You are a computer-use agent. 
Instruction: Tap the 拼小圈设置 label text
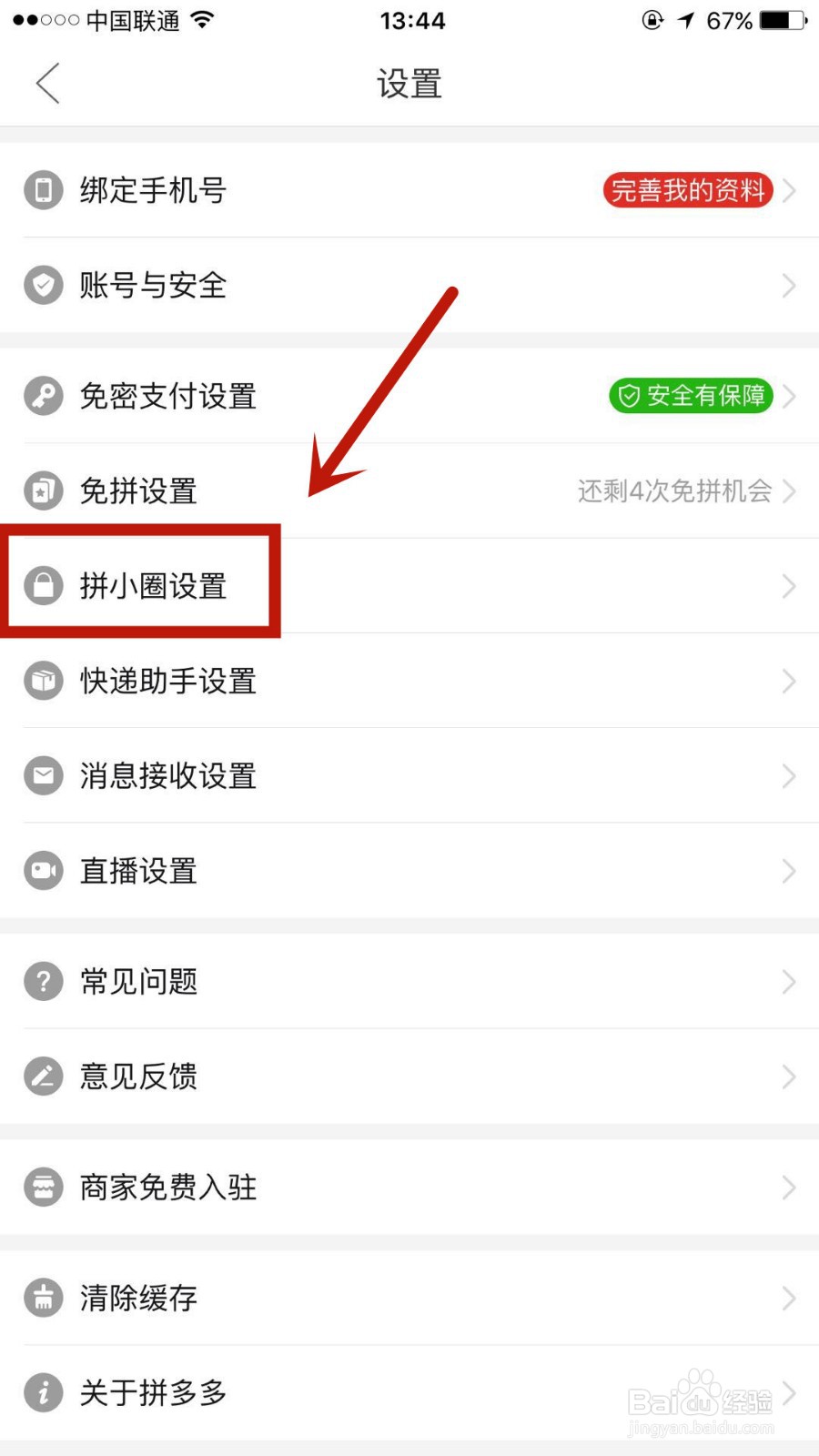point(153,586)
